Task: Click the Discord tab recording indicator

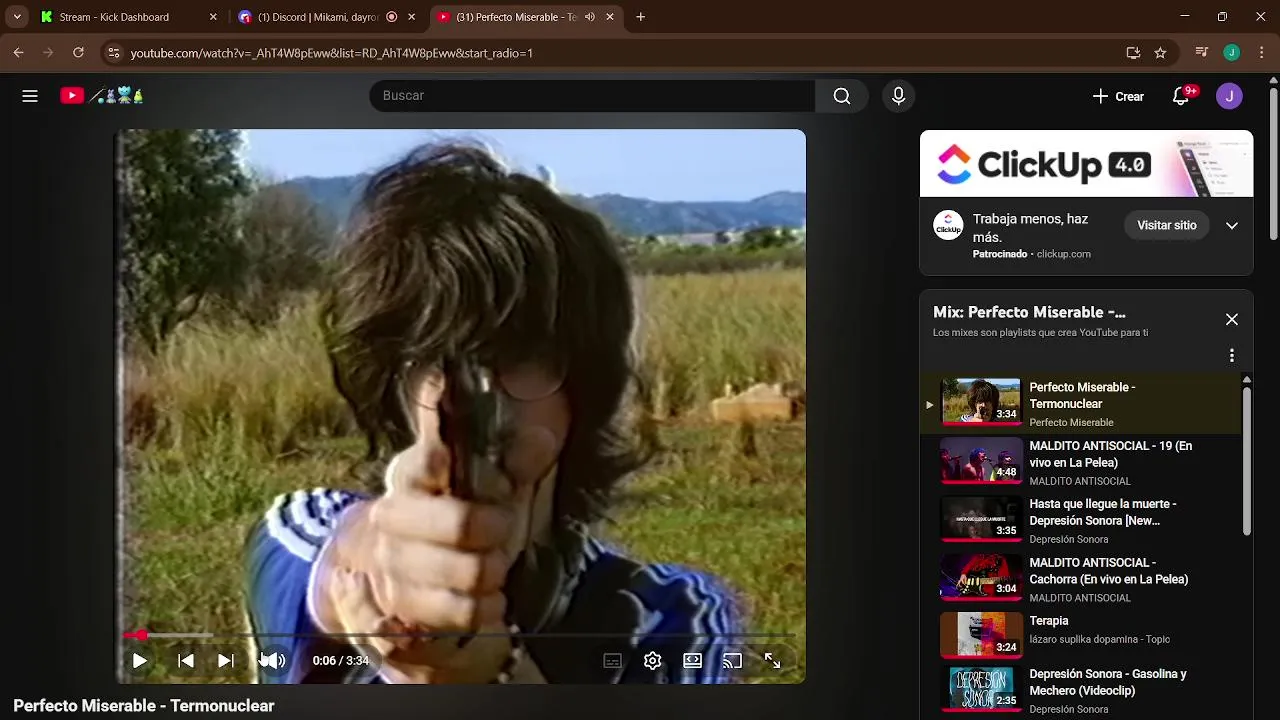Action: (392, 17)
